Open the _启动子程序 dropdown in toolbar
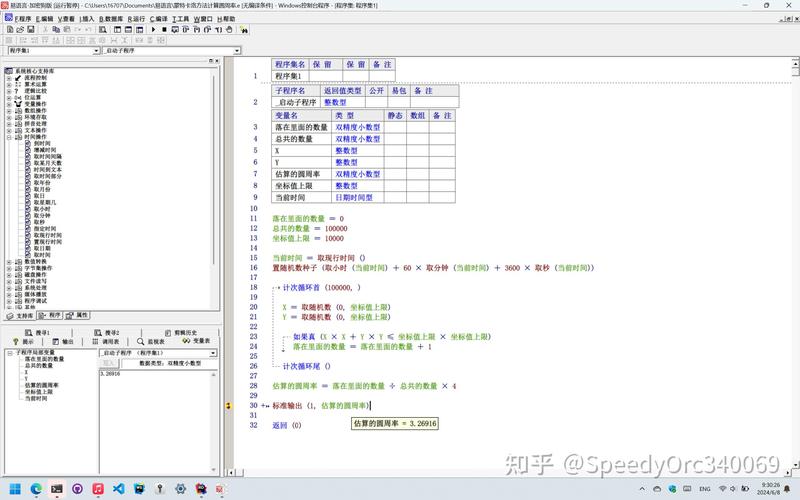800x500 pixels. [237, 51]
